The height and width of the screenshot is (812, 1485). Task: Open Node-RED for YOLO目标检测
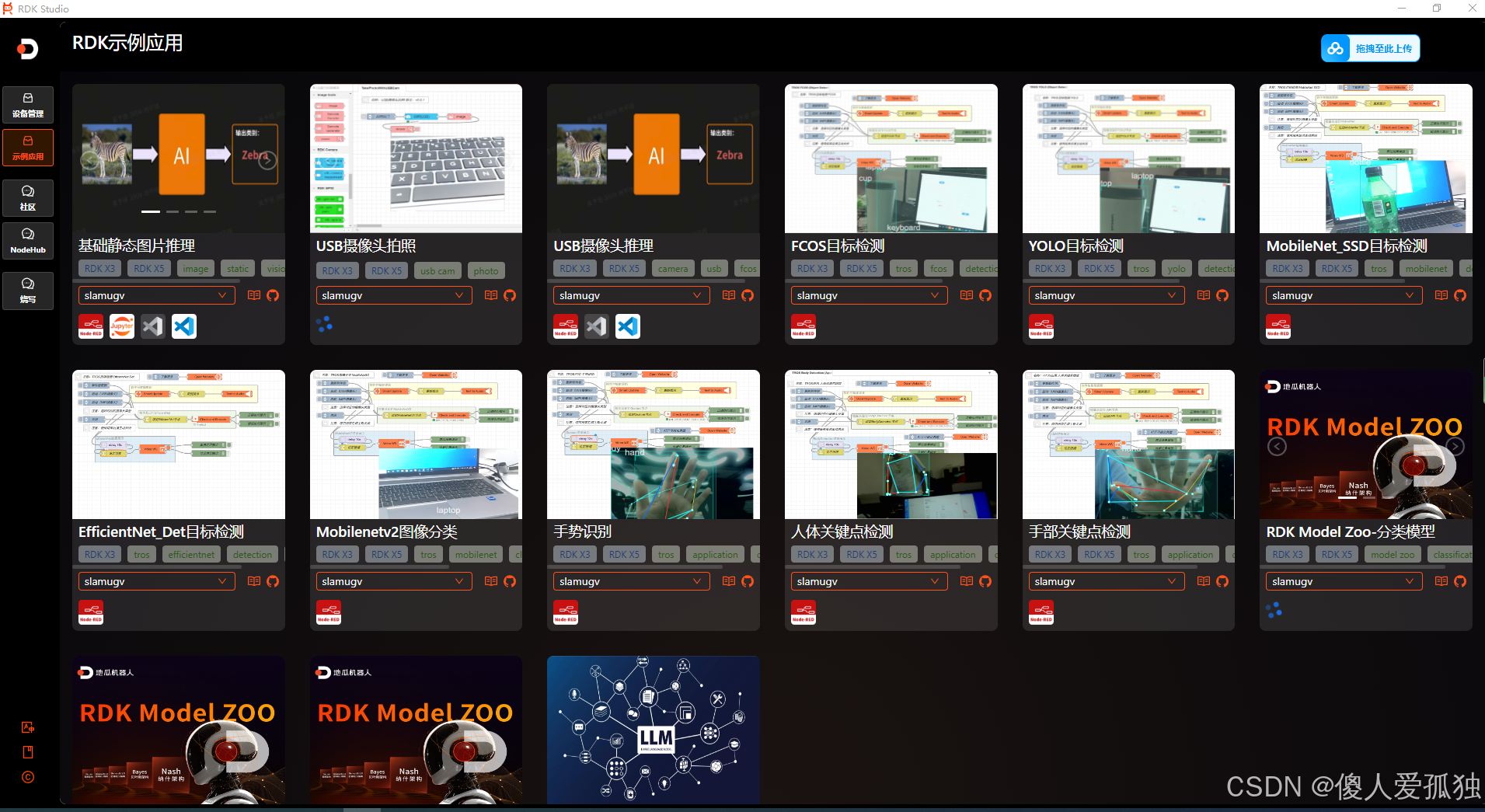coord(1041,326)
